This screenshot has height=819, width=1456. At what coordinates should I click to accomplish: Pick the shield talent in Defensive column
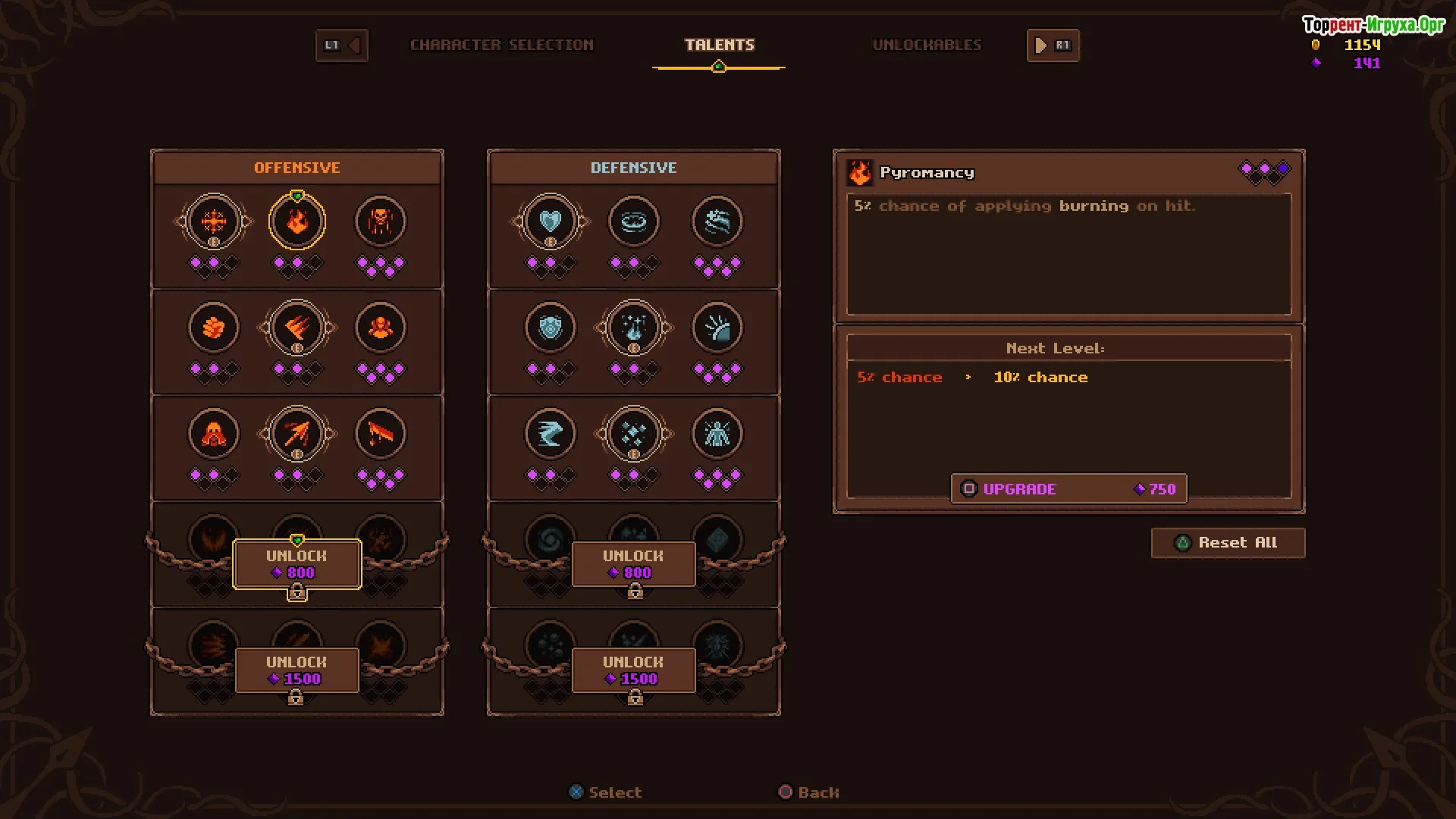tap(551, 328)
